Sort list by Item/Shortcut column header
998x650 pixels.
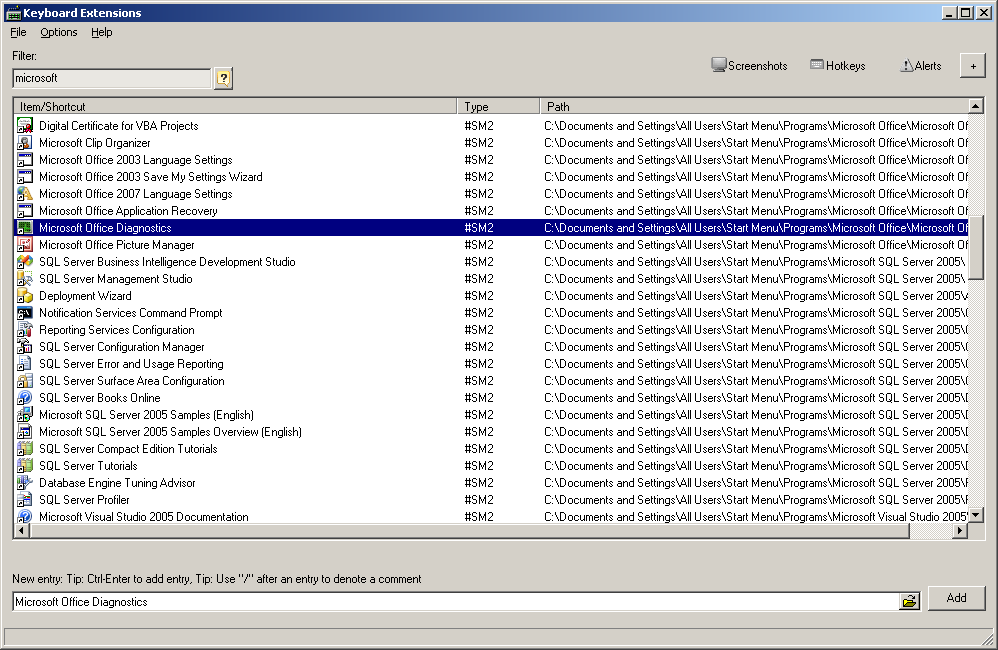tap(235, 106)
